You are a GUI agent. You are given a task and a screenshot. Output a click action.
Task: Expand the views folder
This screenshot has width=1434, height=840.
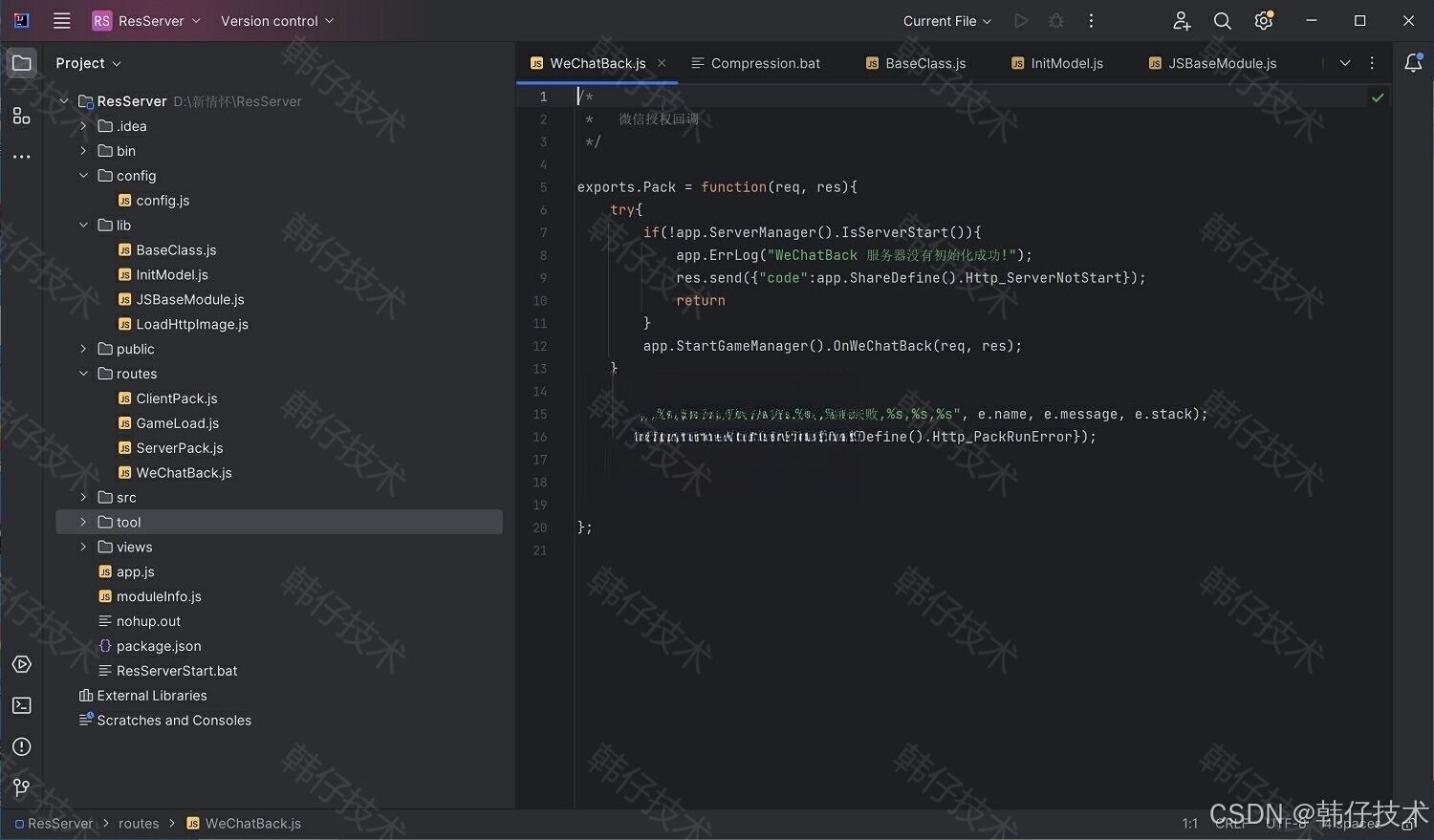pos(83,547)
